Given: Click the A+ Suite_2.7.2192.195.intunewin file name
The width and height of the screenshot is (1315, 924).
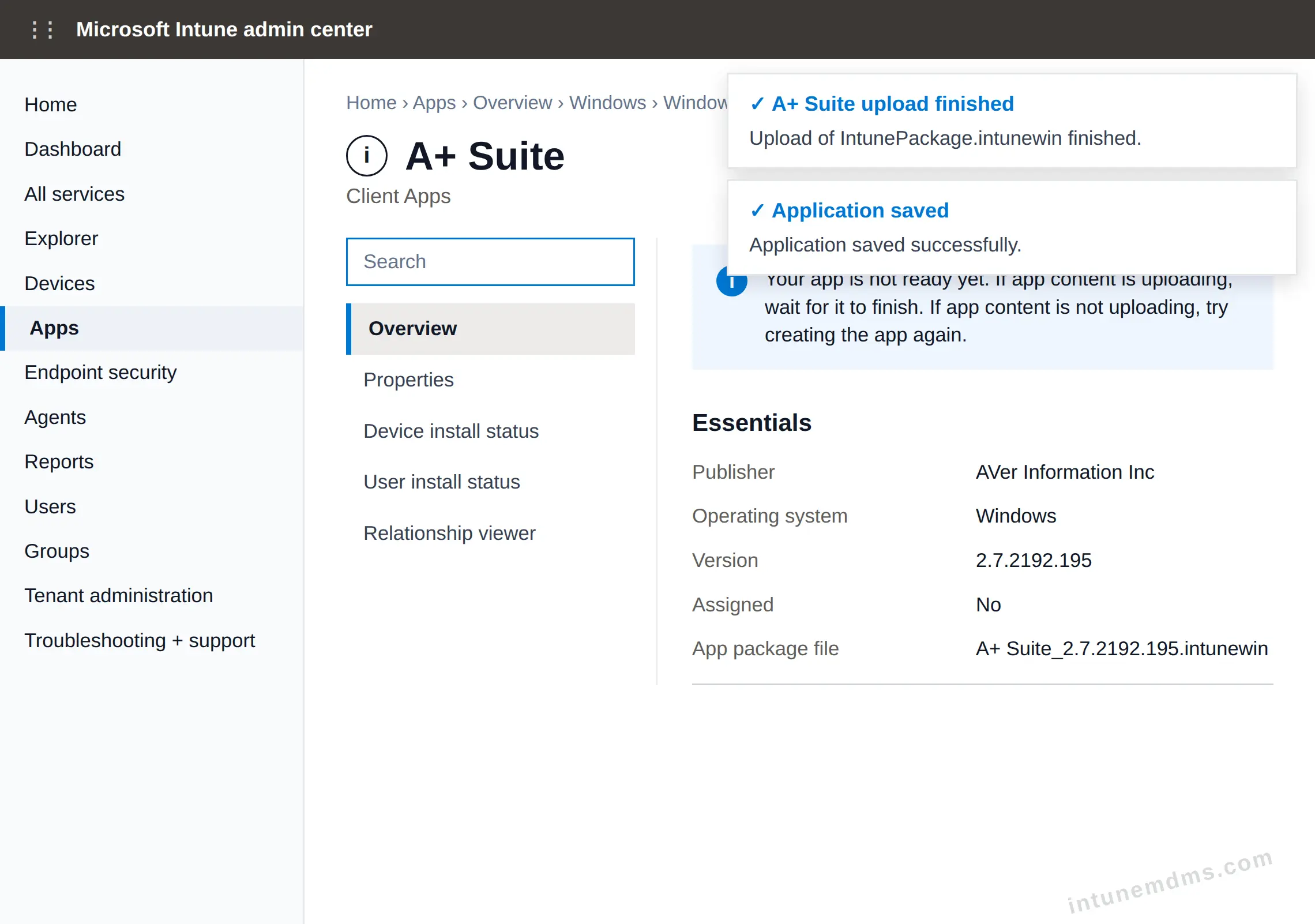Looking at the screenshot, I should (x=1122, y=648).
